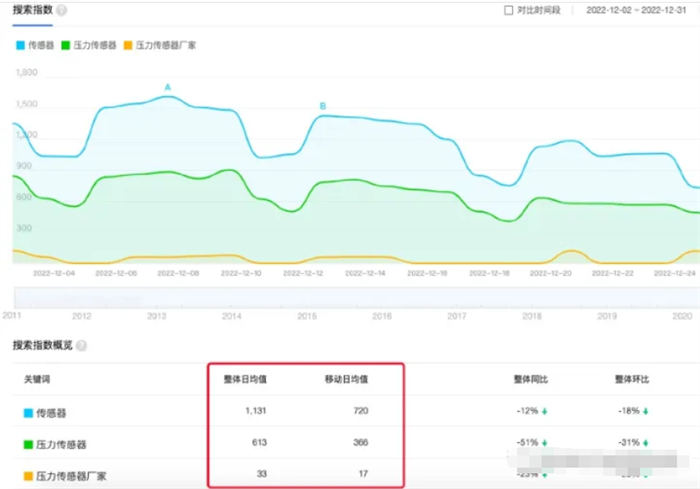Image resolution: width=700 pixels, height=489 pixels.
Task: Enable the 对比时间段 checkbox
Action: coord(509,10)
